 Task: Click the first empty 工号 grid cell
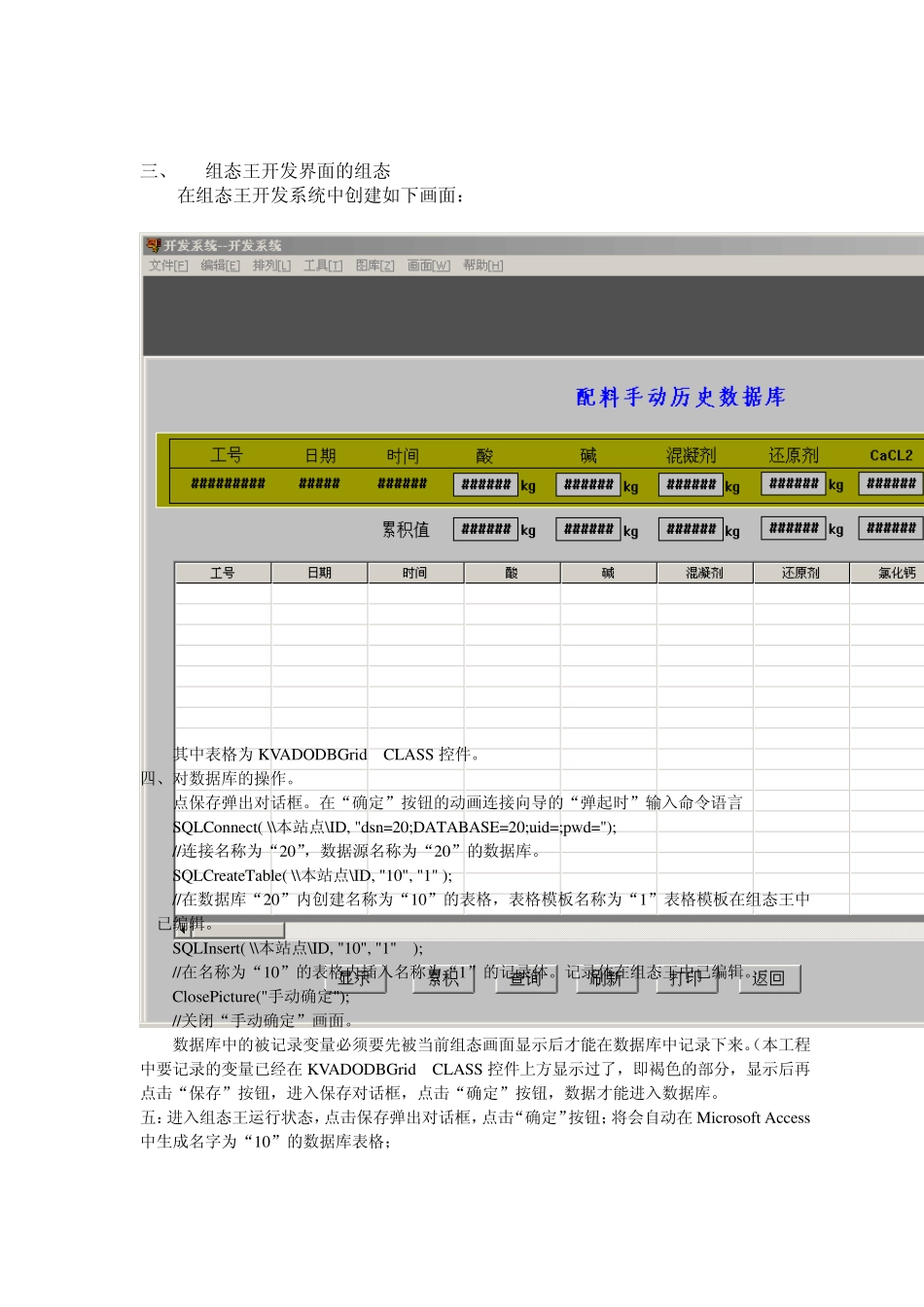[x=223, y=593]
